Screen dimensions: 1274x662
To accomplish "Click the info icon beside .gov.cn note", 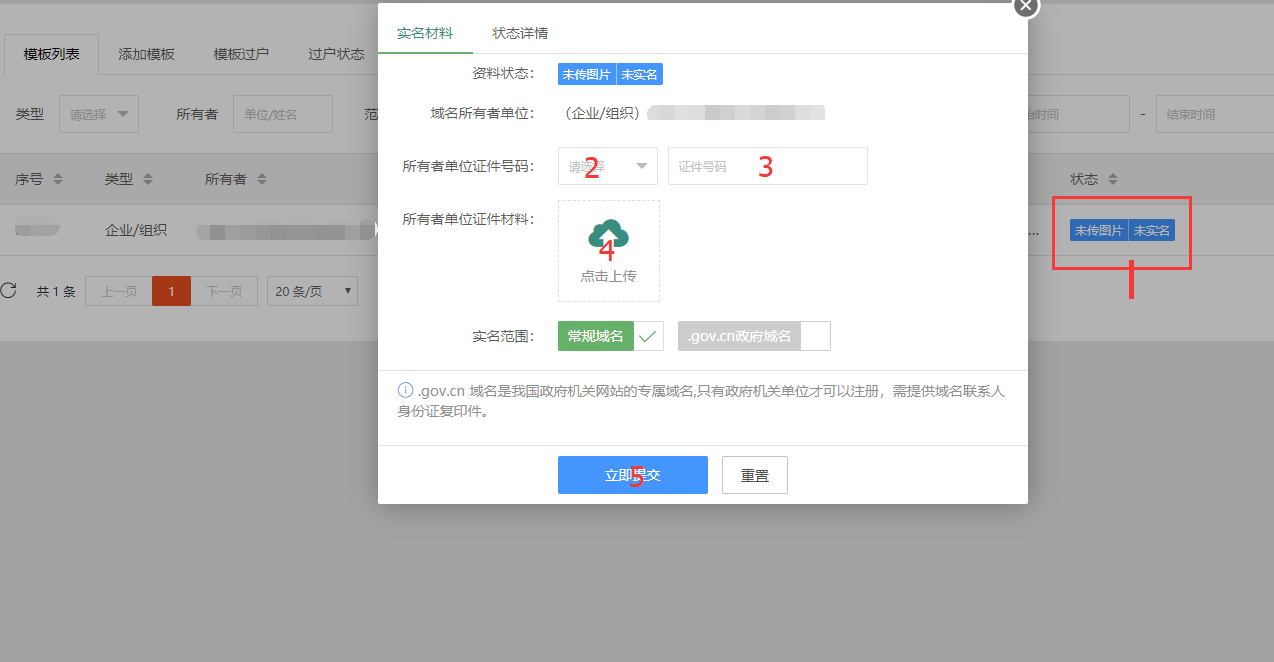I will [405, 390].
